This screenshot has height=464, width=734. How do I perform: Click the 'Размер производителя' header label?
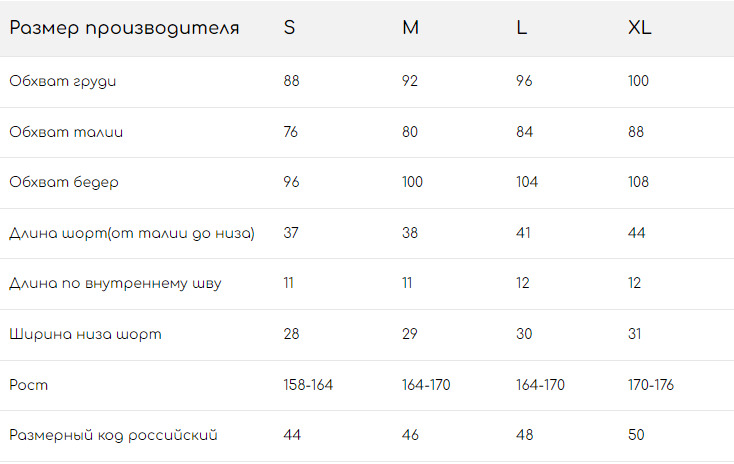(x=124, y=28)
